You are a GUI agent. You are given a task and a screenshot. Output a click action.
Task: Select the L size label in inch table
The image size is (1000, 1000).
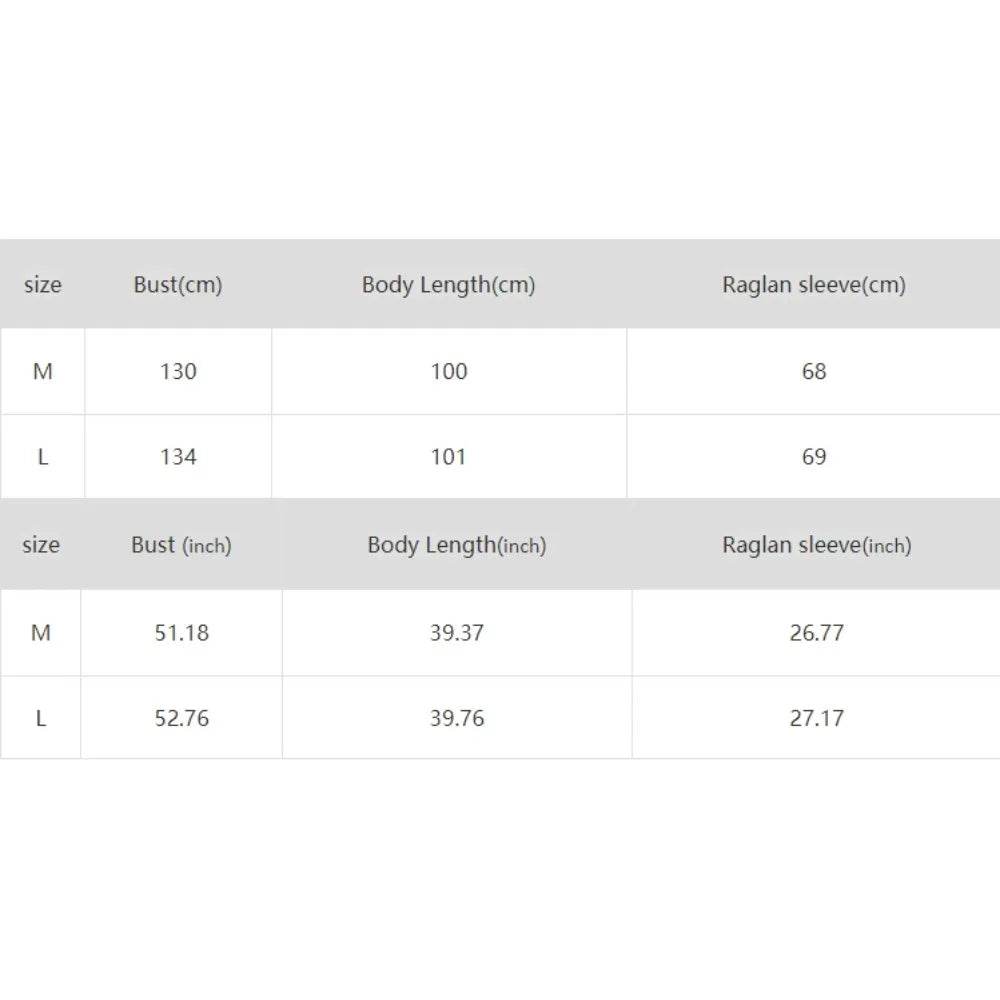click(41, 719)
